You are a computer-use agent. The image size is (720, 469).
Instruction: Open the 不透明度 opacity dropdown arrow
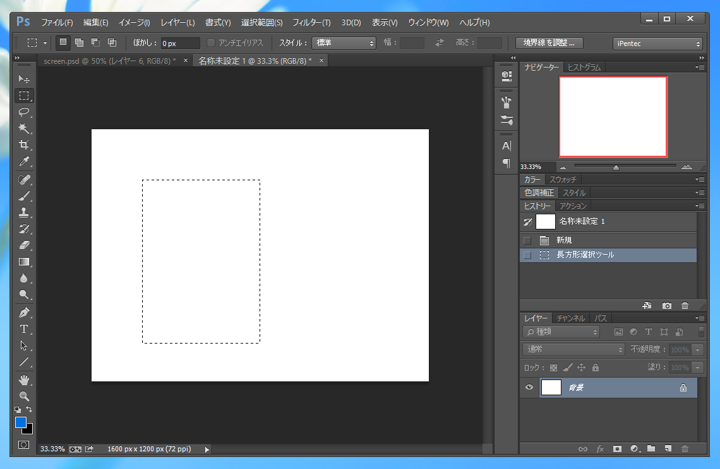(698, 350)
